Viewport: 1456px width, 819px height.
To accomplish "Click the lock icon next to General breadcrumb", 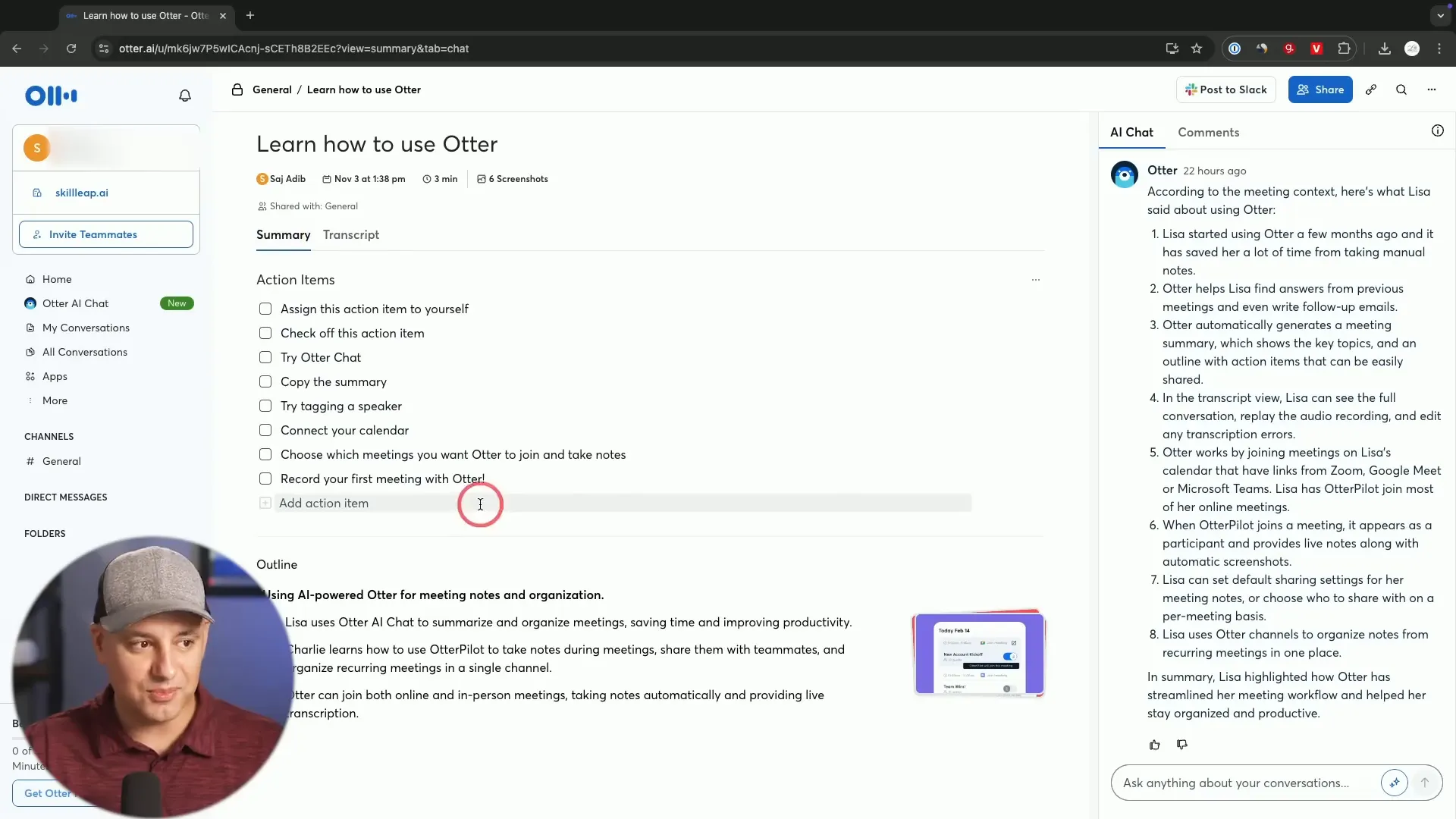I will point(237,89).
